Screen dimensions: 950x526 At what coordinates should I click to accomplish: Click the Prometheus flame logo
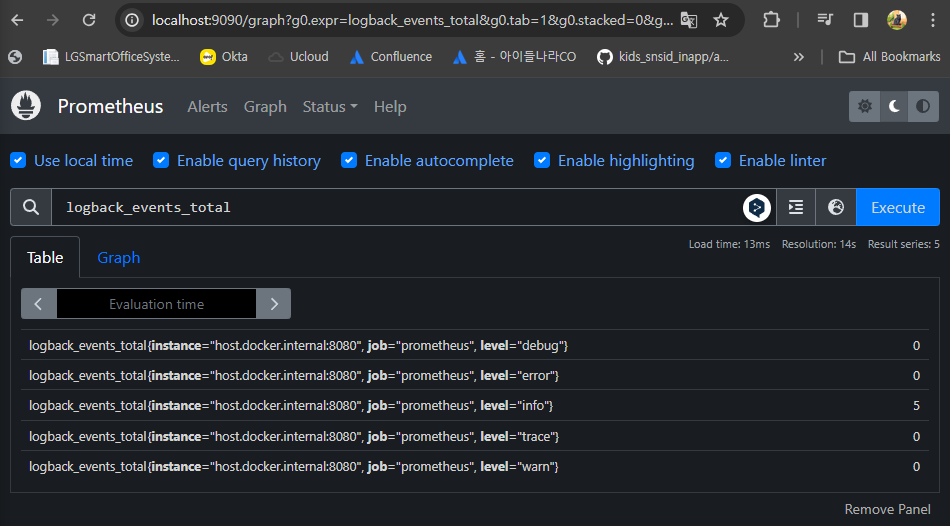(x=26, y=105)
